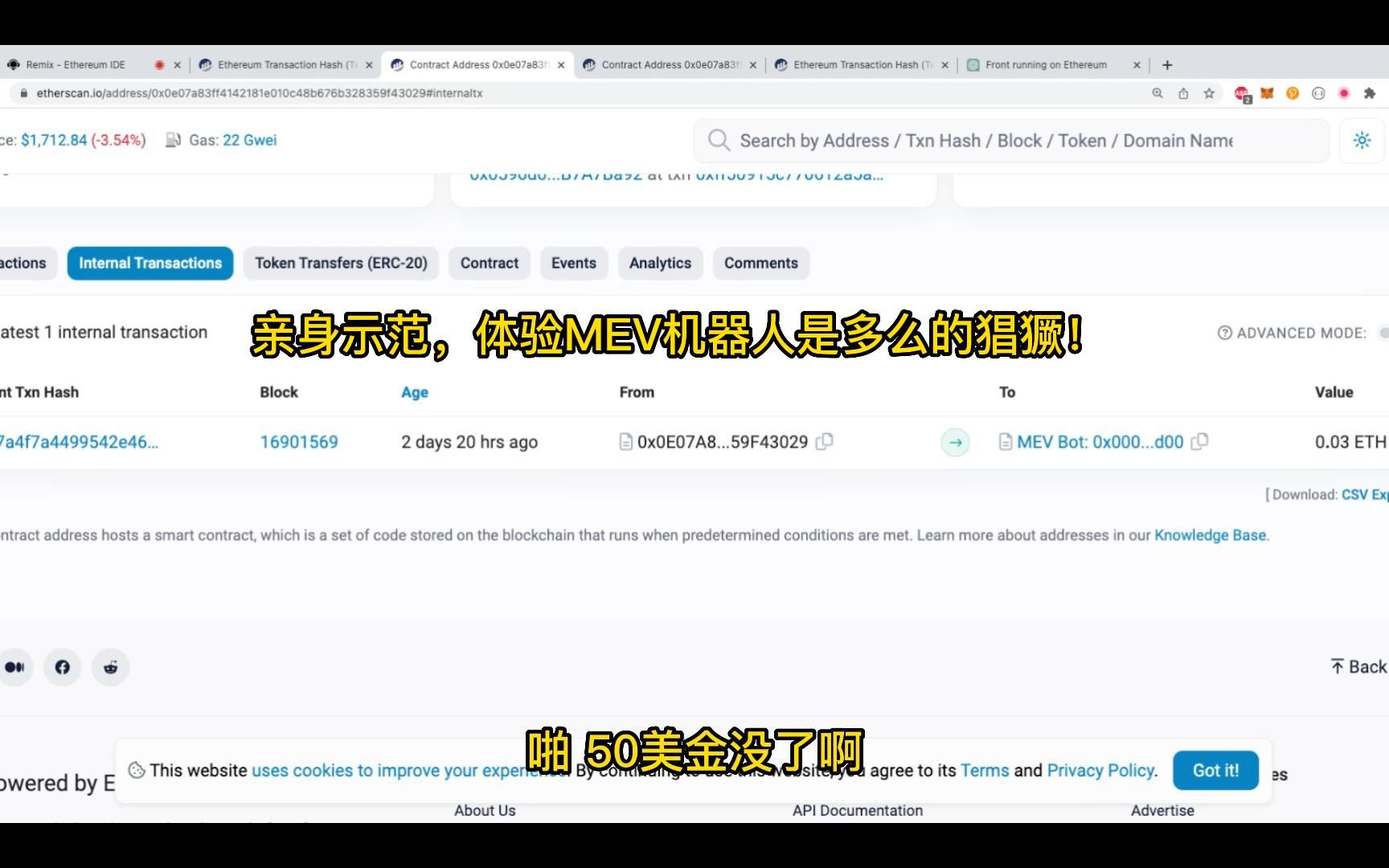
Task: Select the Contract tab
Action: coord(490,264)
